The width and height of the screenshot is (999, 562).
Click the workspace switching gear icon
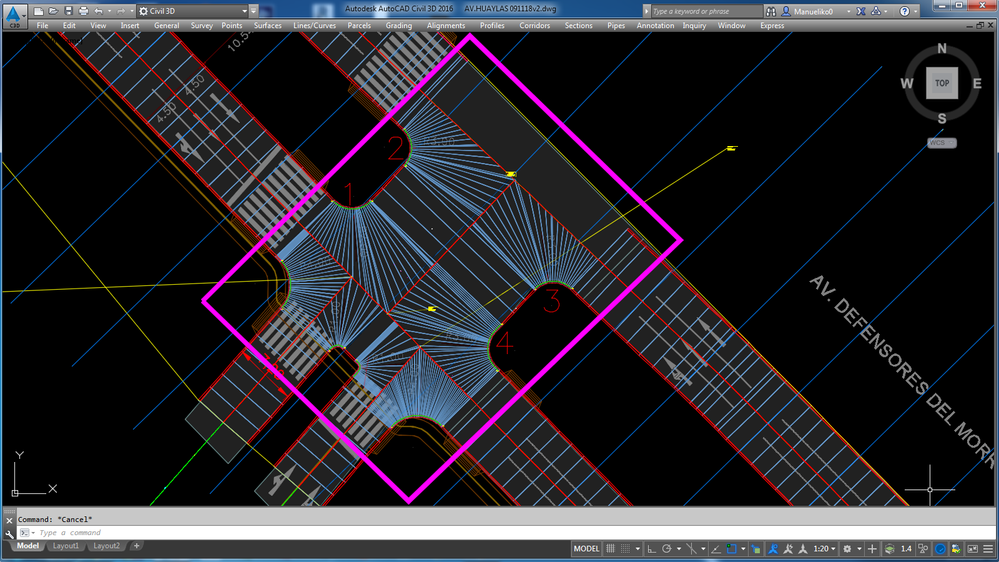click(847, 549)
